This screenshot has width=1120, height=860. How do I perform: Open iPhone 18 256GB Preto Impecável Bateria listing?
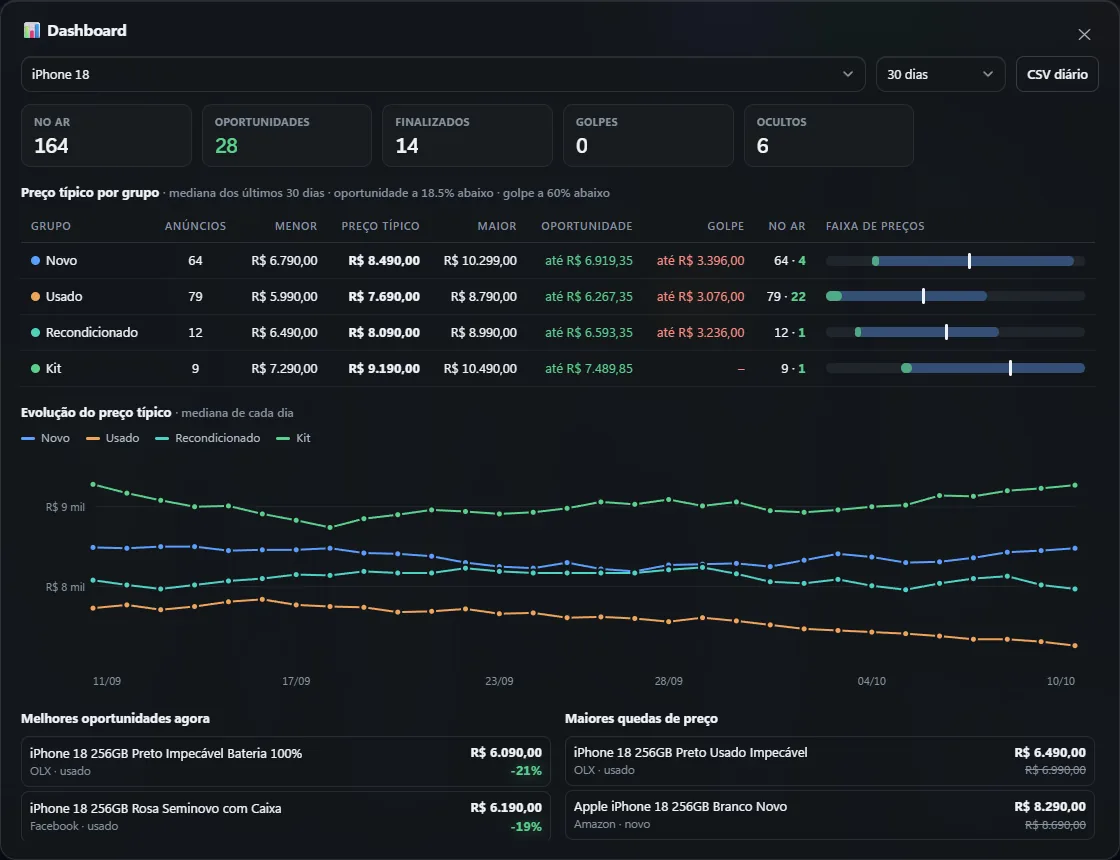pos(286,761)
